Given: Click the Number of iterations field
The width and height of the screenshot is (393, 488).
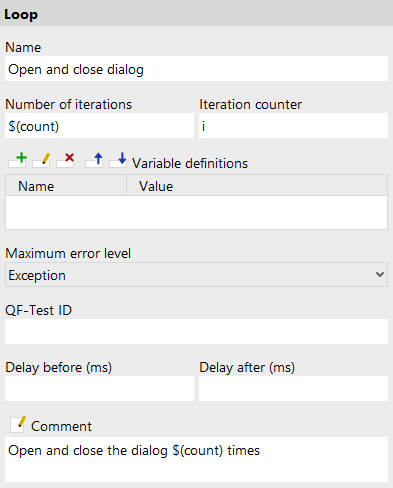Looking at the screenshot, I should (x=99, y=126).
